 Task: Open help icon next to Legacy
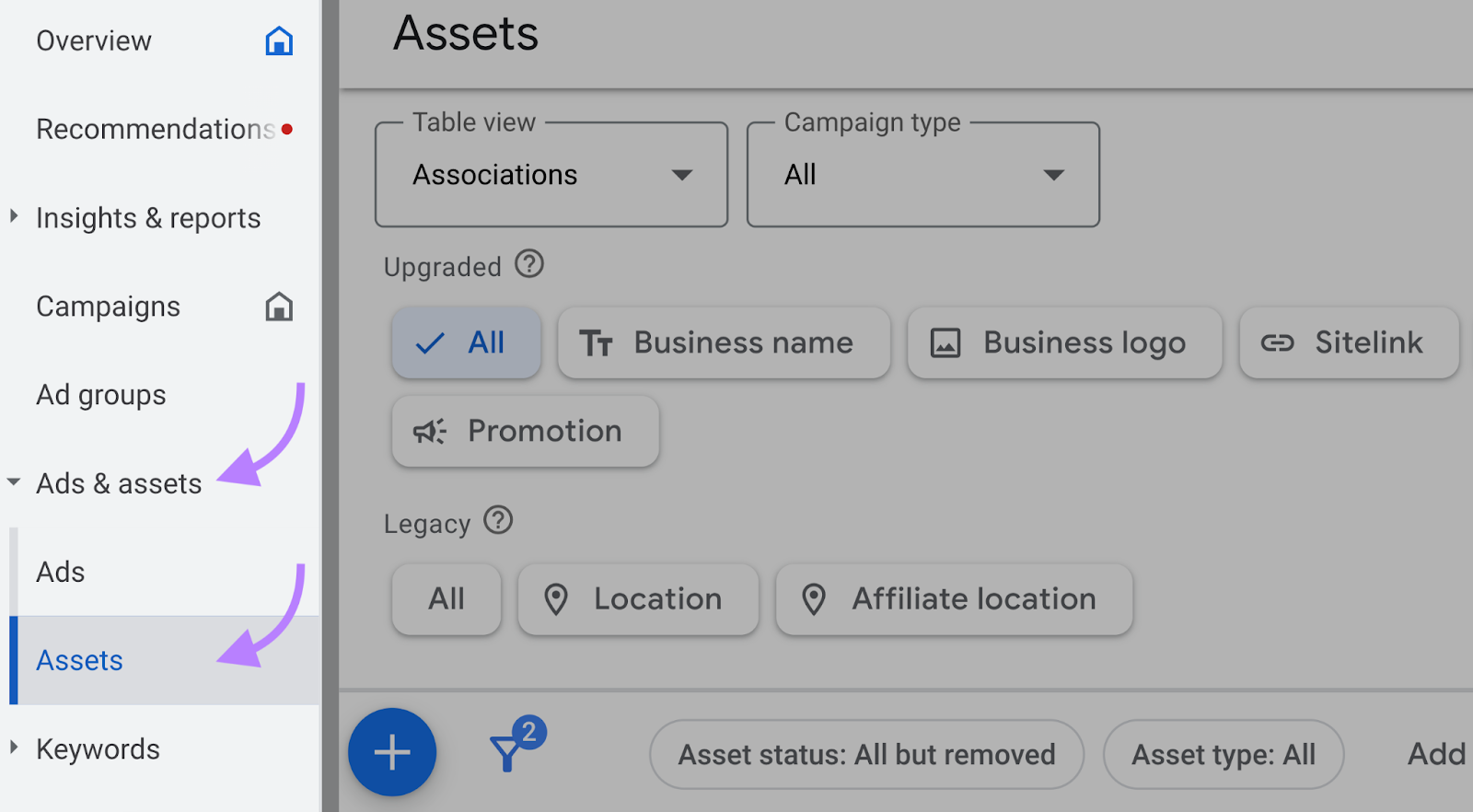[x=498, y=521]
